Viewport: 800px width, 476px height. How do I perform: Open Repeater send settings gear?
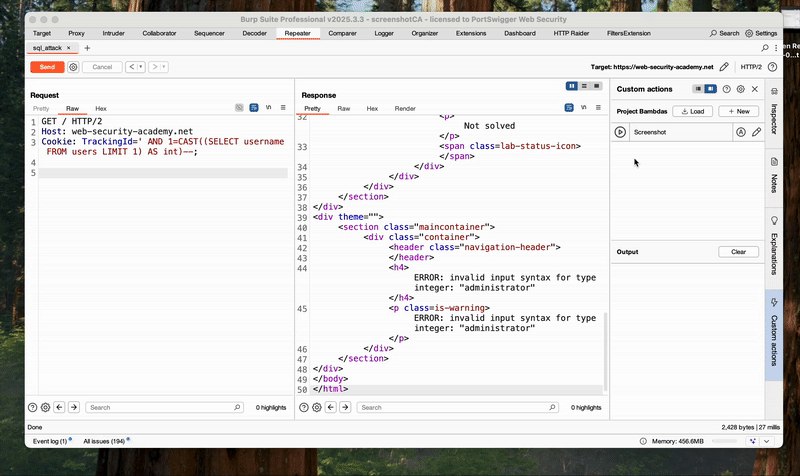(x=73, y=67)
